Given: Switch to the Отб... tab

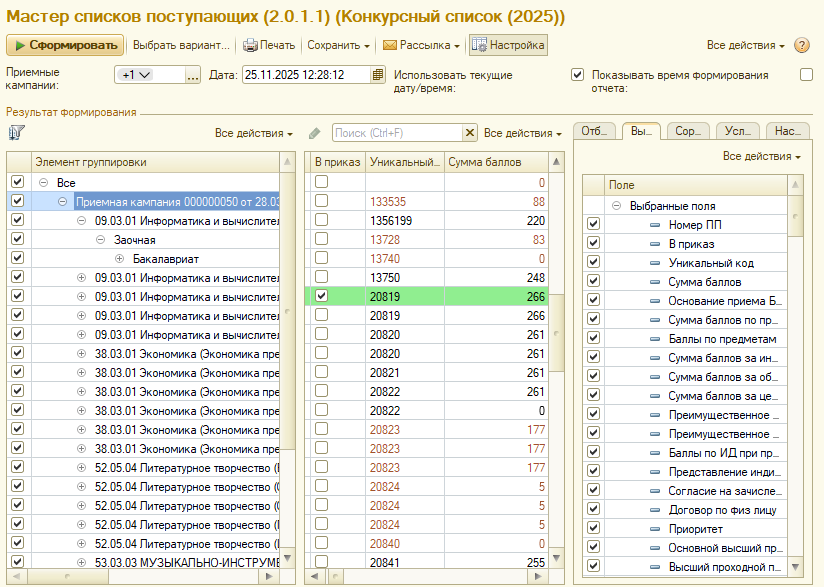Looking at the screenshot, I should [x=596, y=131].
